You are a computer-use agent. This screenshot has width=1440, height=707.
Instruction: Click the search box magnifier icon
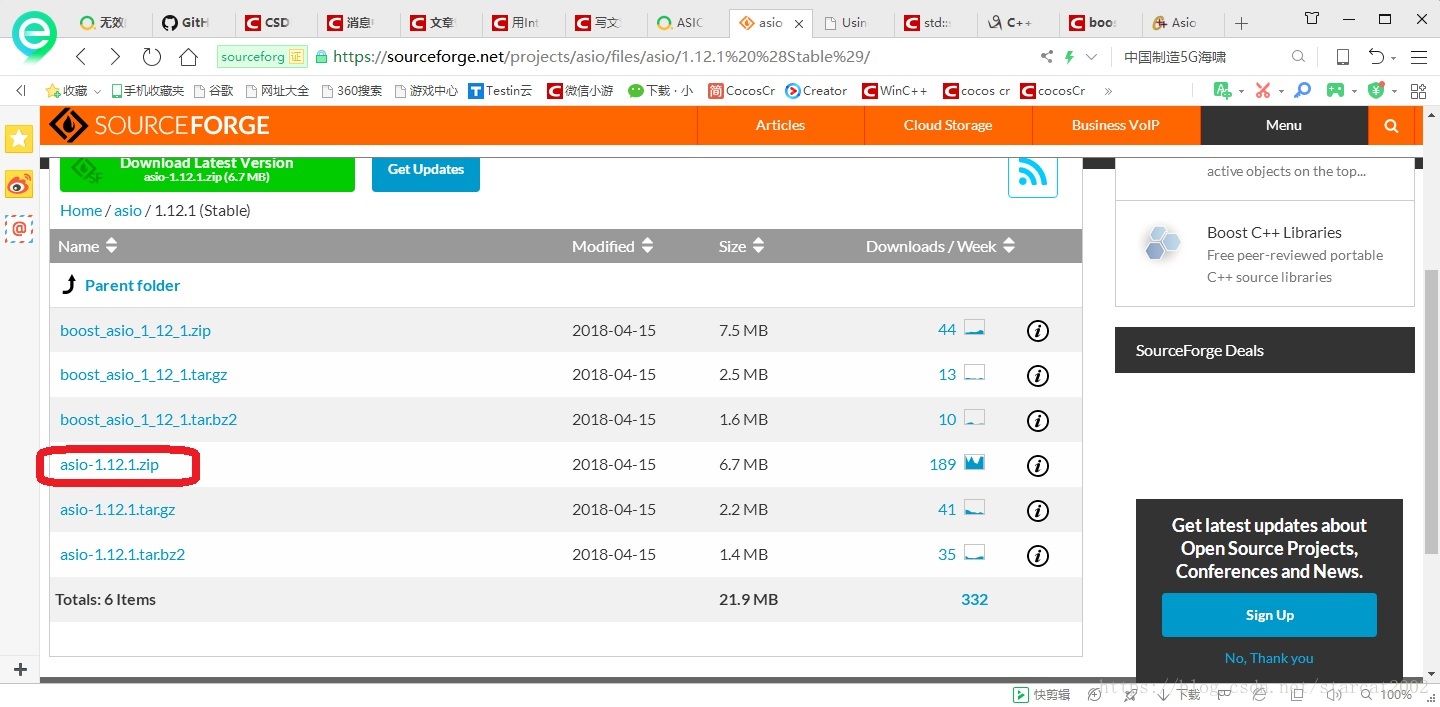click(1298, 57)
